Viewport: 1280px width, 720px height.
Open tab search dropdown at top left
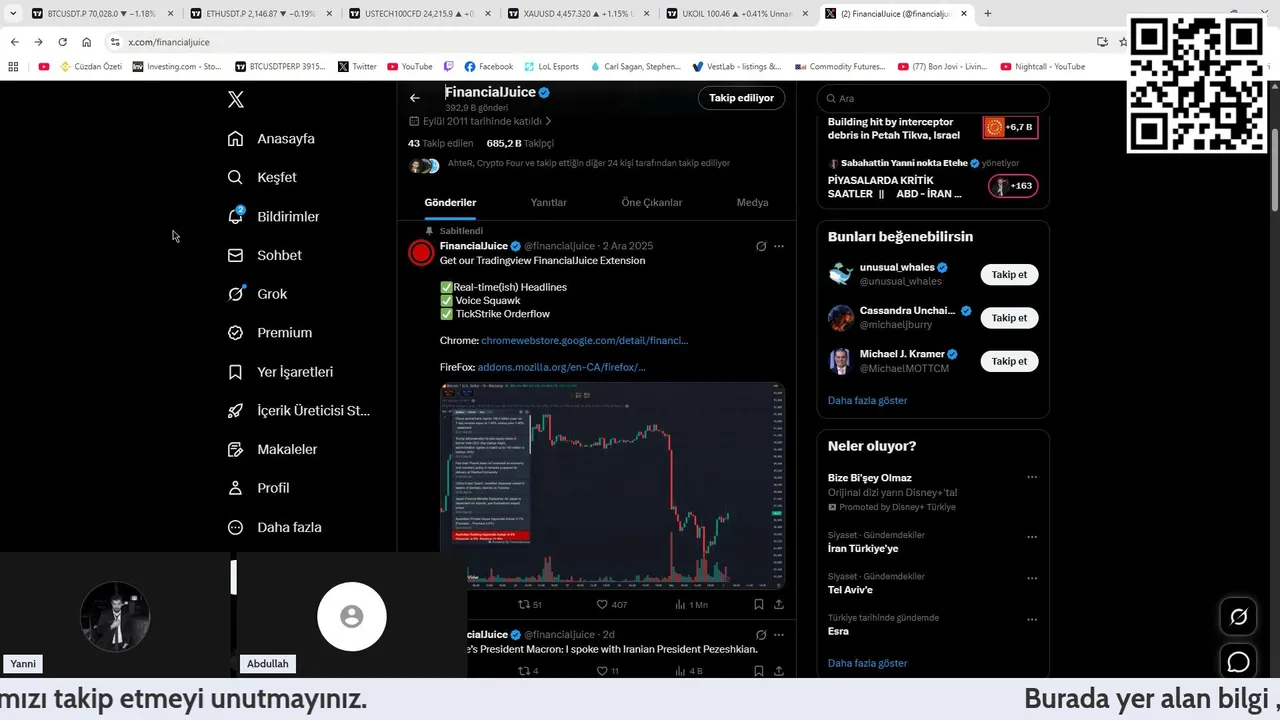(13, 14)
